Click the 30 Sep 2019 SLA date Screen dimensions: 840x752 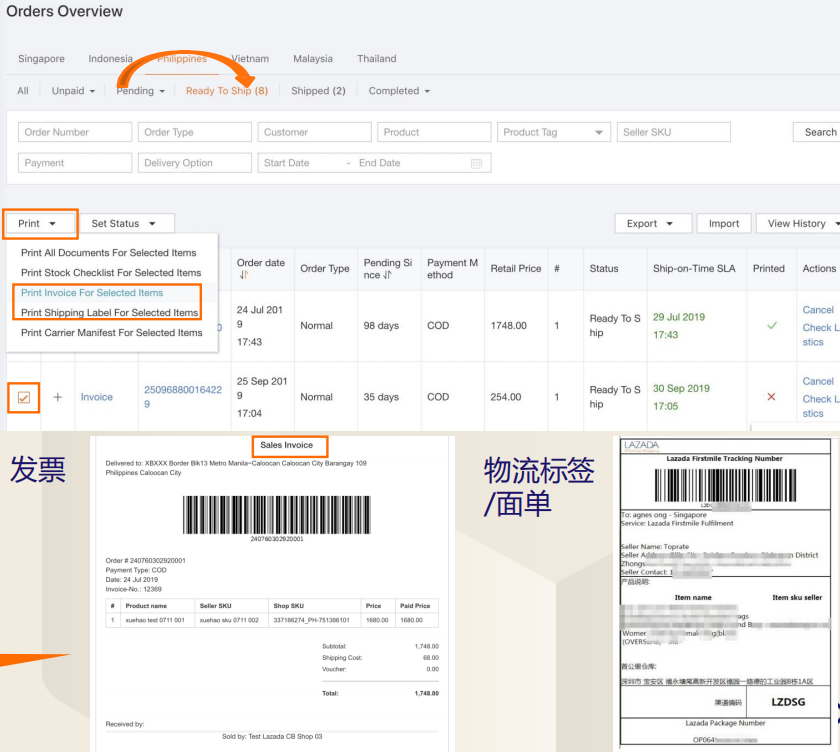pyautogui.click(x=681, y=388)
